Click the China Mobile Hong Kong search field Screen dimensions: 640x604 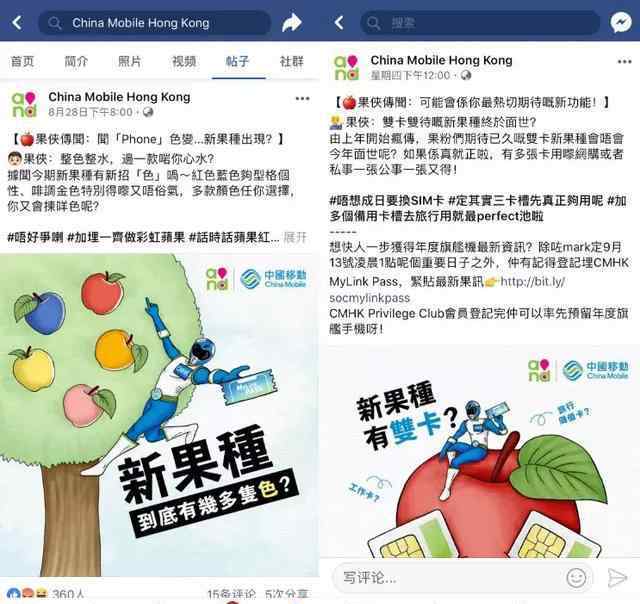click(154, 23)
